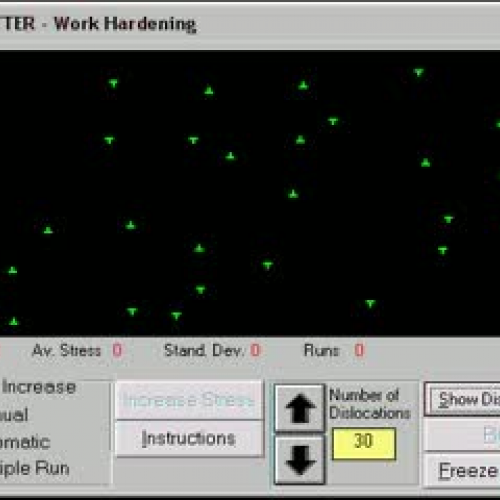Click the Show Dislocations button
Image resolution: width=500 pixels, height=500 pixels.
463,399
